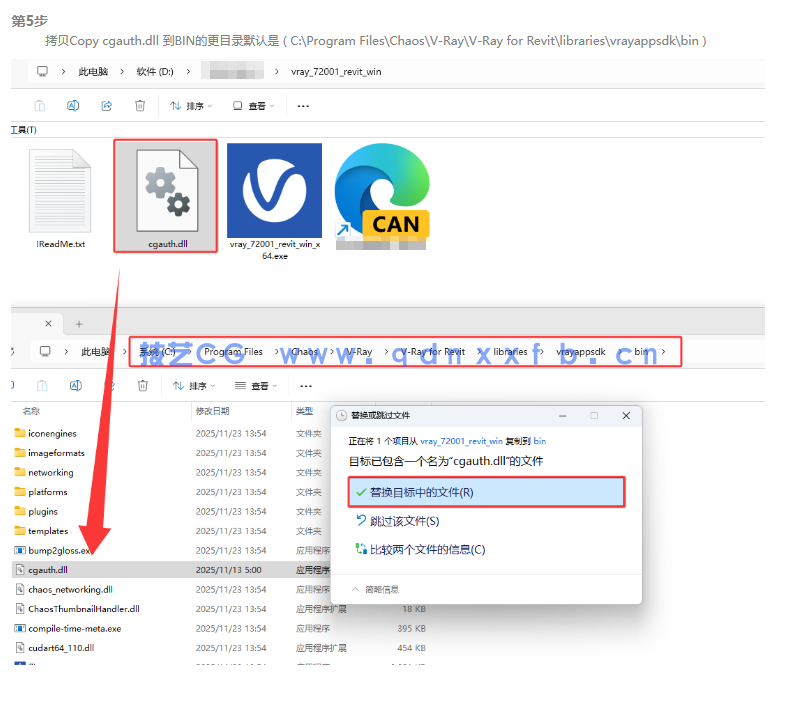Open the view dropdown in the top window
This screenshot has height=709, width=794.
point(253,106)
